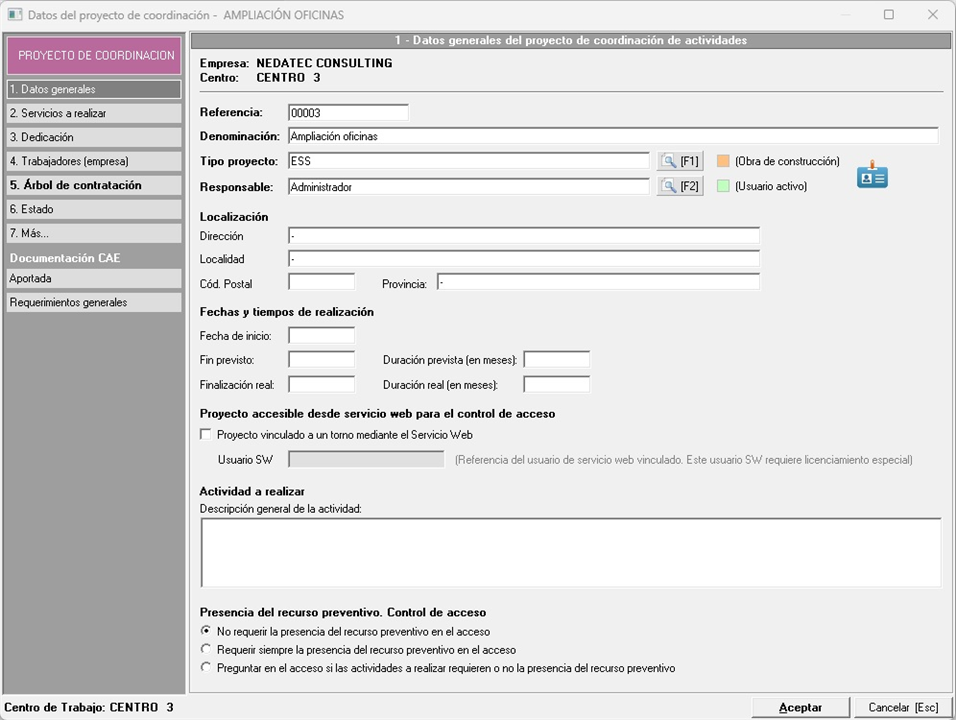Click the orange Obra de construcción swatch
956x720 pixels.
coord(723,161)
